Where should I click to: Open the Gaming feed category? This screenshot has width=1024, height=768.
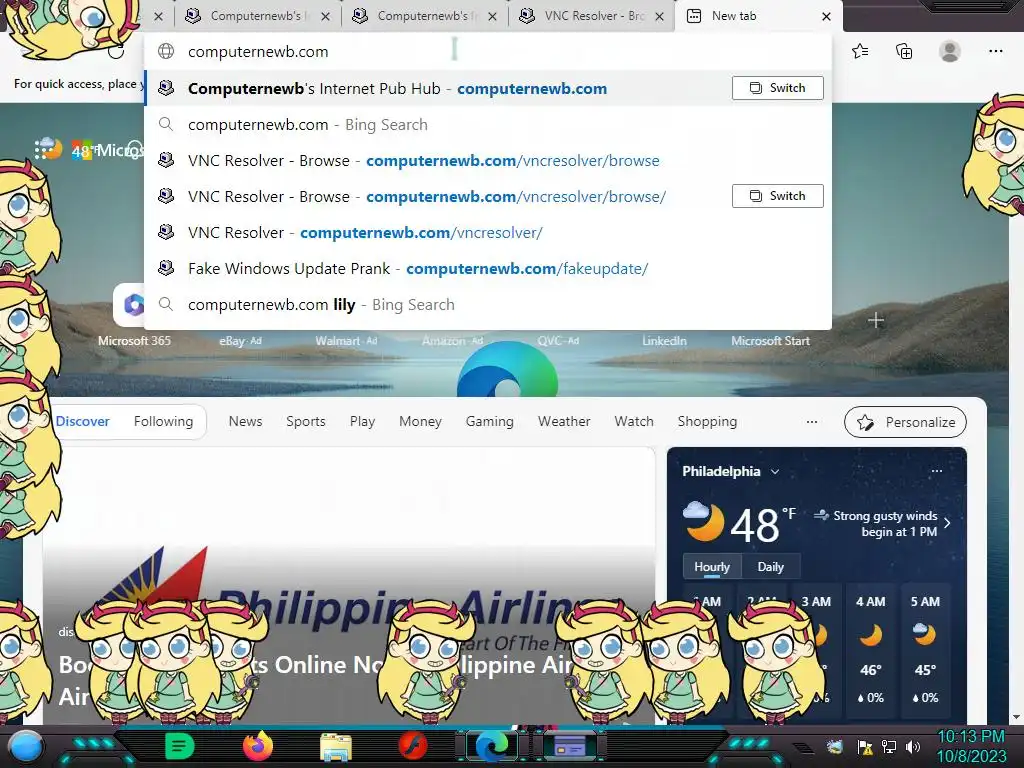(490, 422)
